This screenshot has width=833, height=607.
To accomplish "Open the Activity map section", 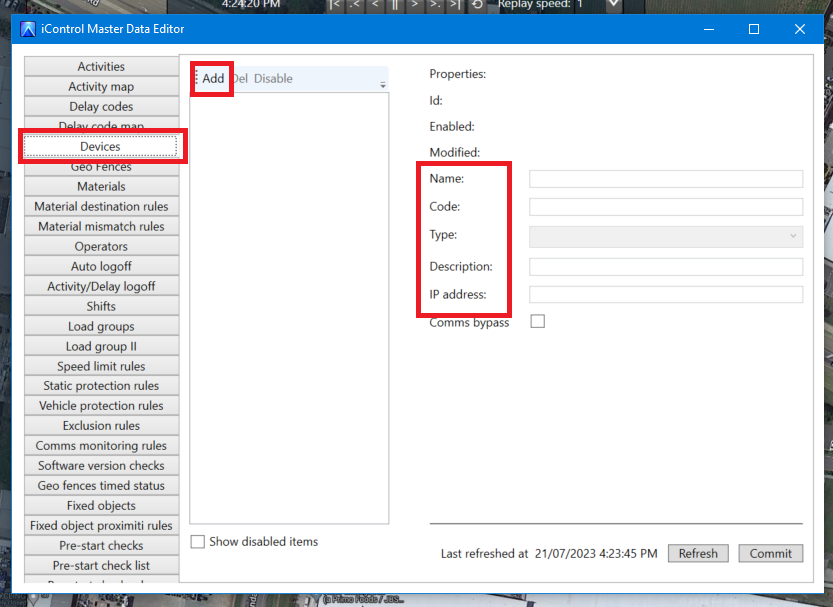I will (101, 87).
